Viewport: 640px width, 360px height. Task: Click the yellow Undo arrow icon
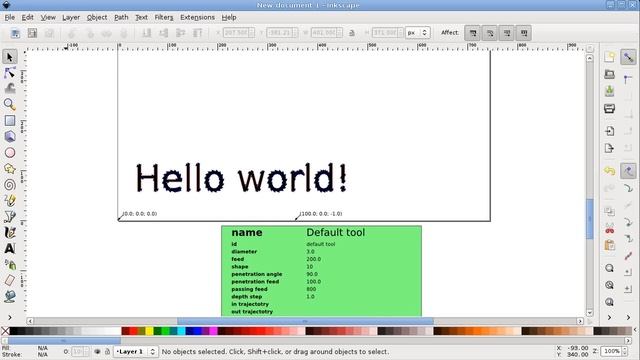(609, 171)
